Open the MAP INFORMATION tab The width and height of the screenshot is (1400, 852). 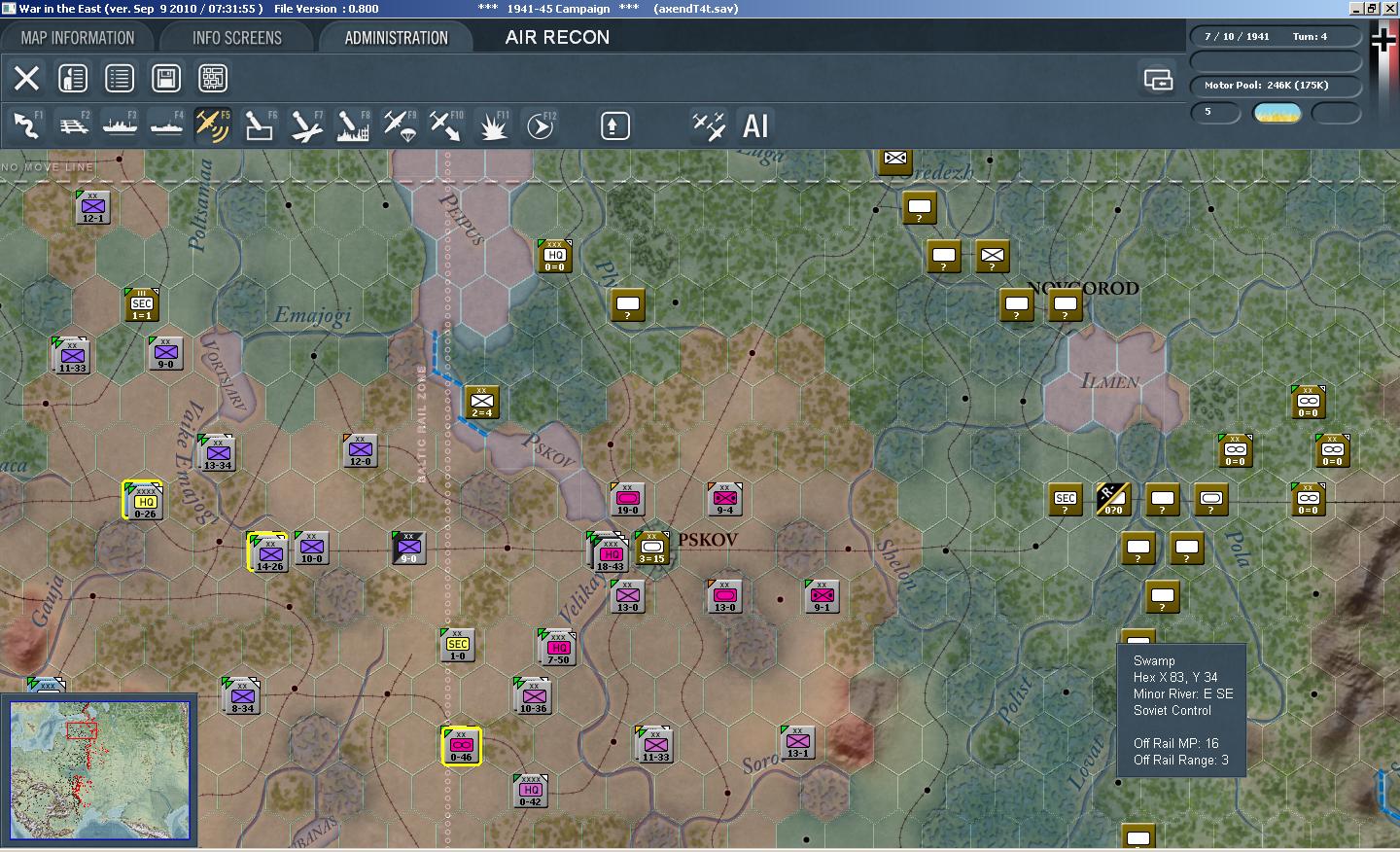[x=78, y=38]
